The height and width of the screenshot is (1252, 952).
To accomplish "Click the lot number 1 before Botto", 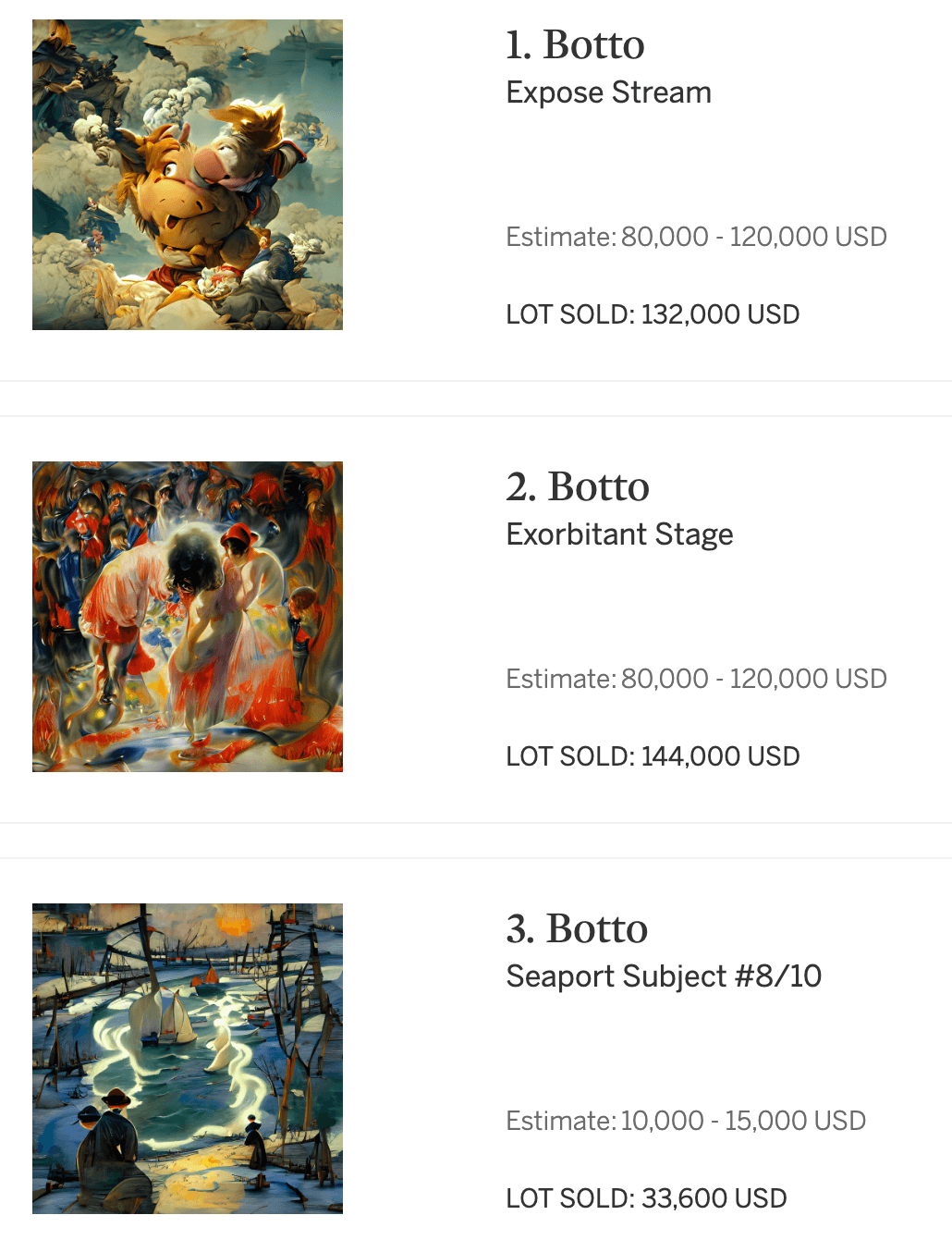I will point(517,44).
